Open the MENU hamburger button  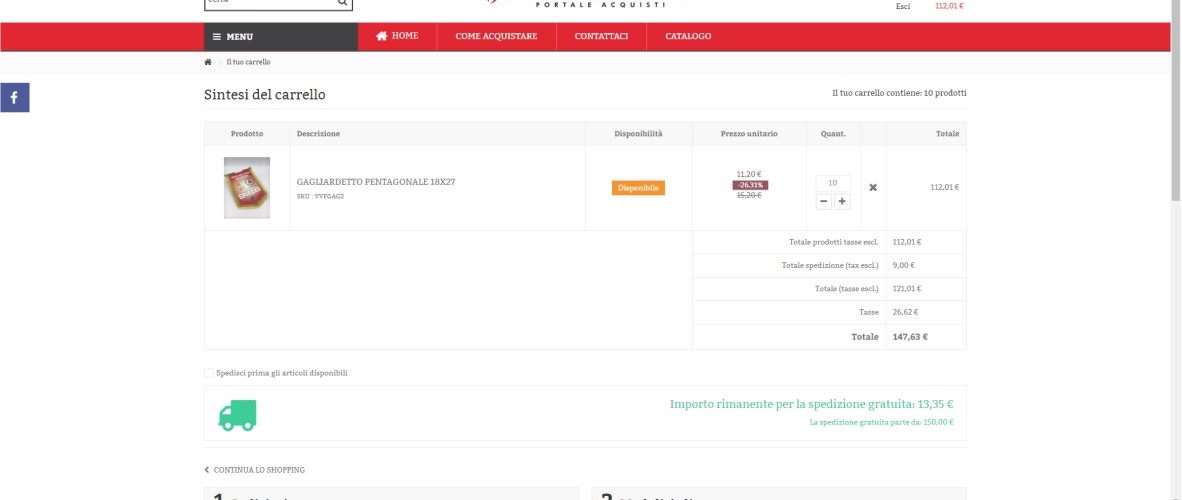(x=280, y=37)
